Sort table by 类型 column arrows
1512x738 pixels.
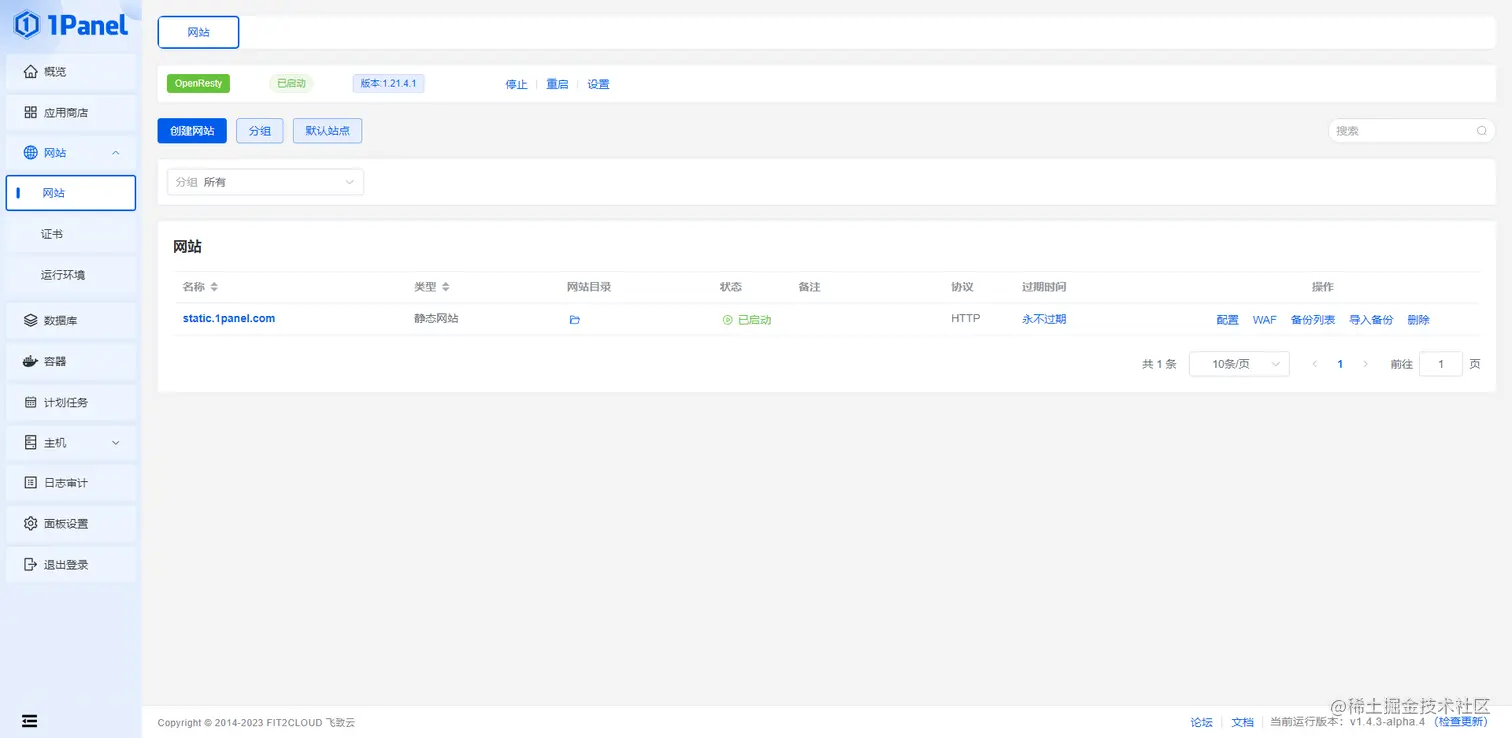[x=446, y=287]
